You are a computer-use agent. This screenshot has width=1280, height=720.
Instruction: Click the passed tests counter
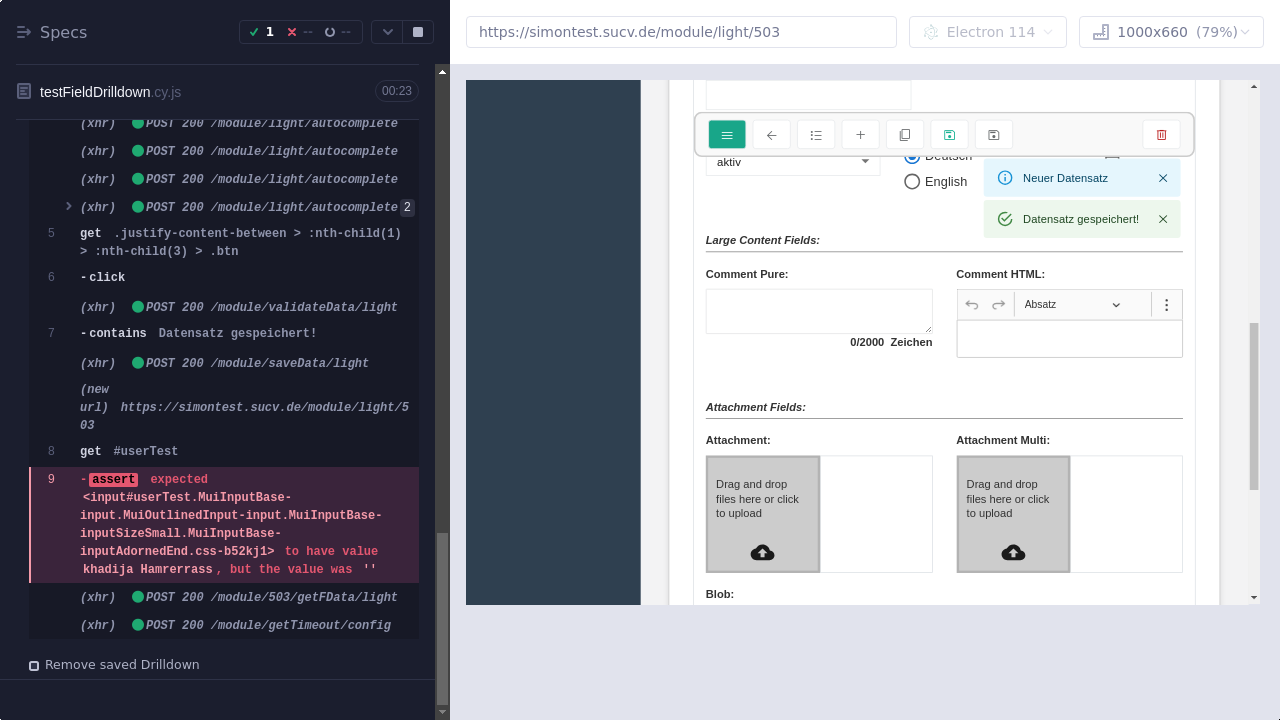coord(261,32)
